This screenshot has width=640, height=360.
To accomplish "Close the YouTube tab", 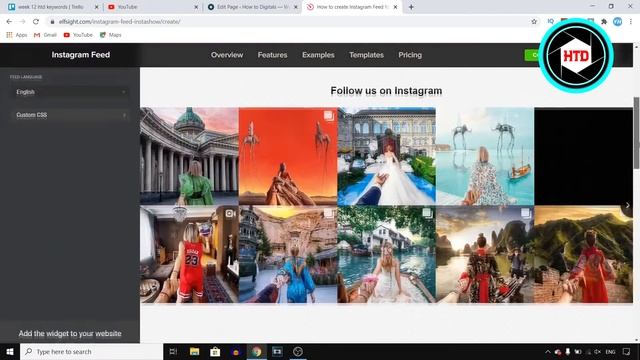I will [x=196, y=7].
